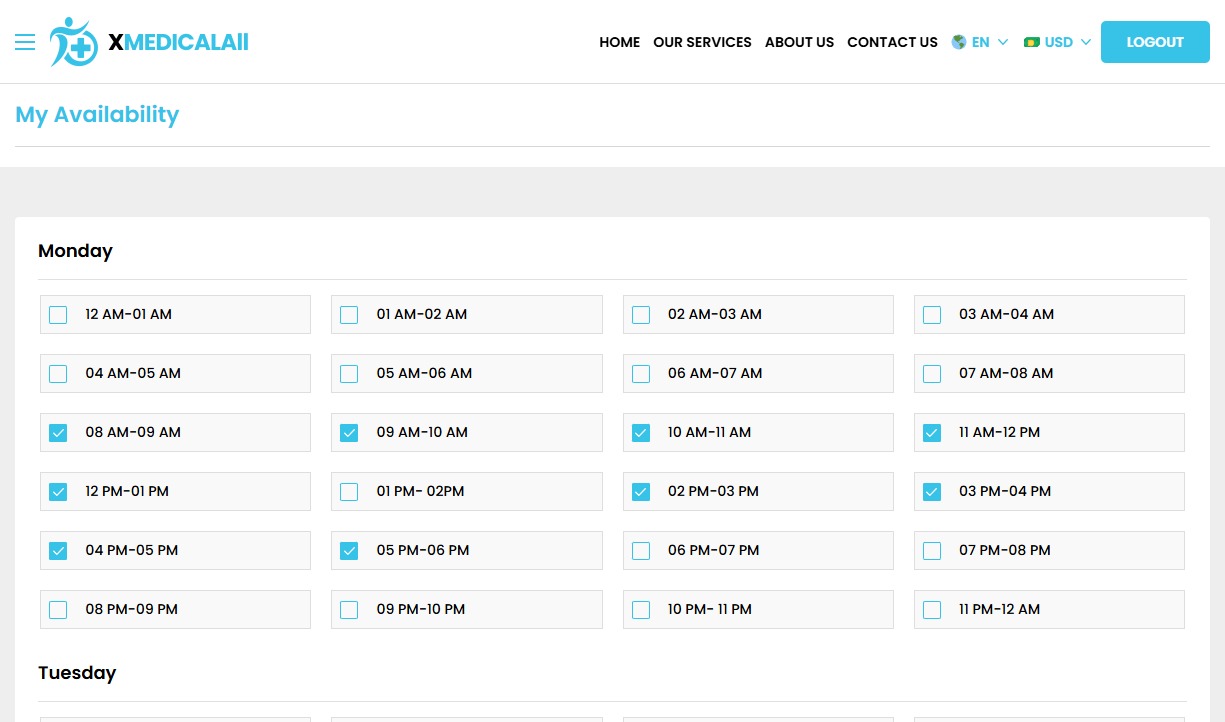Enable the 06 PM-07 PM availability
1225x722 pixels.
(x=640, y=550)
